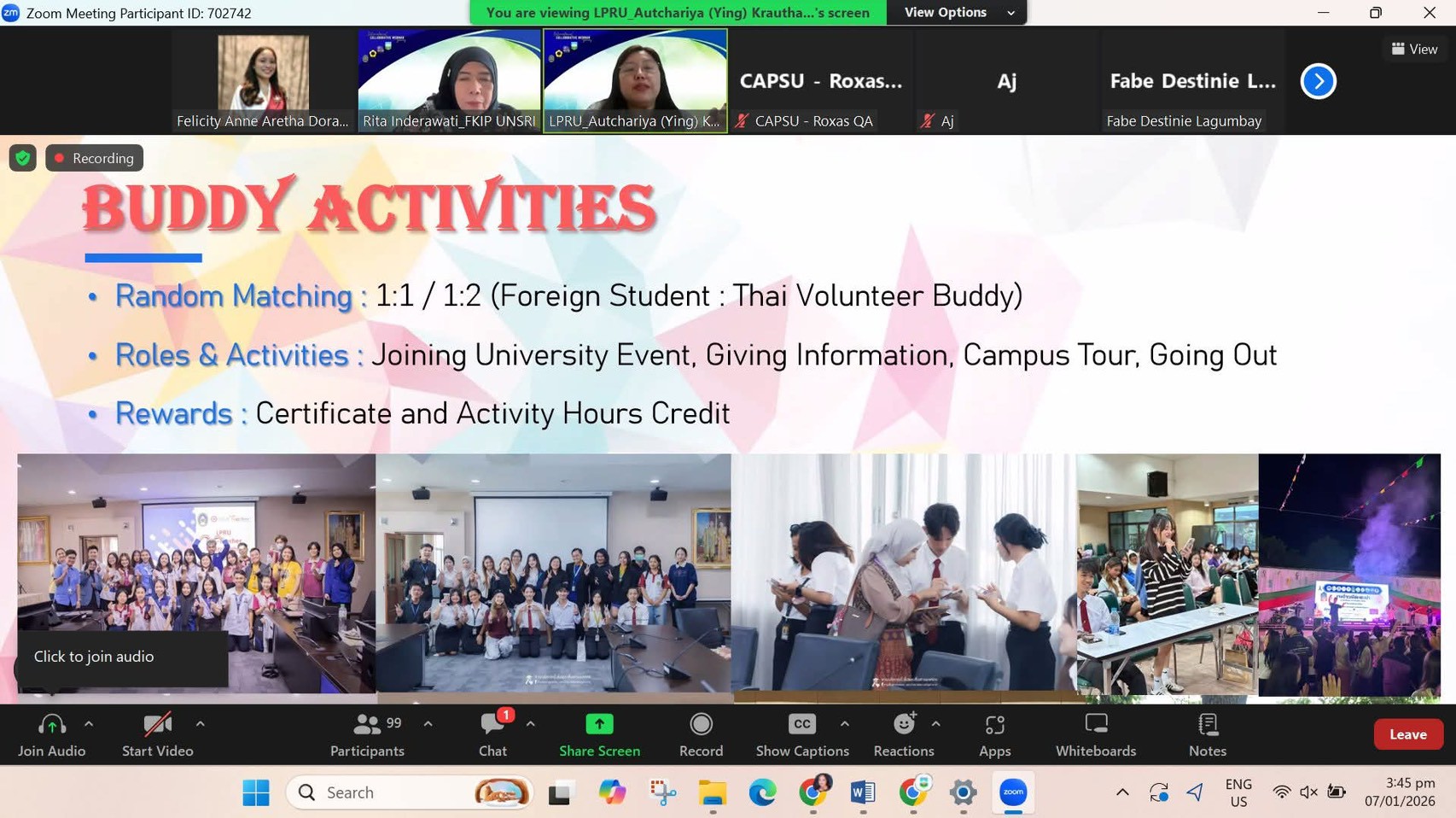This screenshot has width=1456, height=818.
Task: Start video with the camera button
Action: tap(157, 734)
